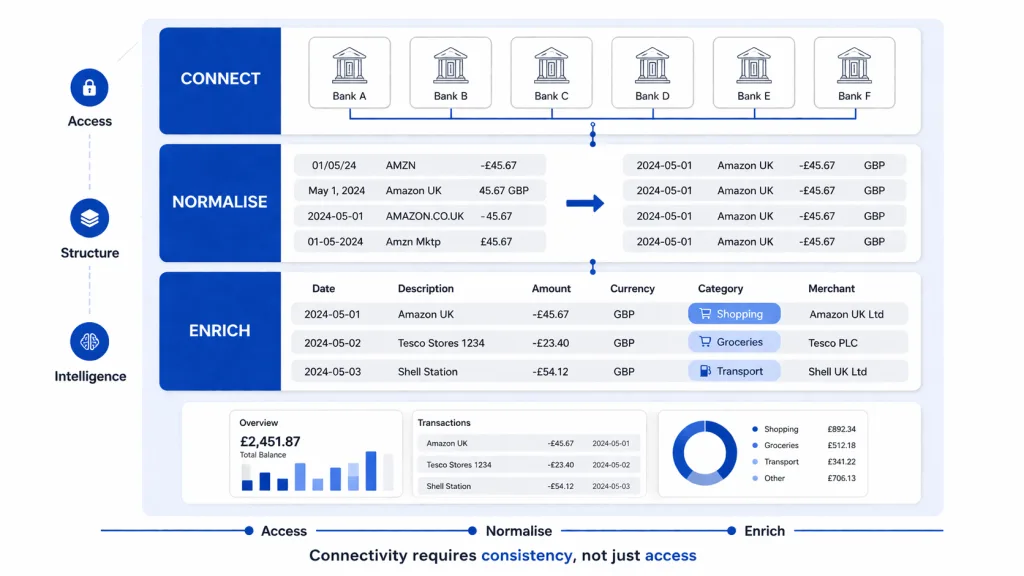This screenshot has width=1024, height=576.
Task: Toggle the Shopping category pill
Action: click(x=734, y=313)
